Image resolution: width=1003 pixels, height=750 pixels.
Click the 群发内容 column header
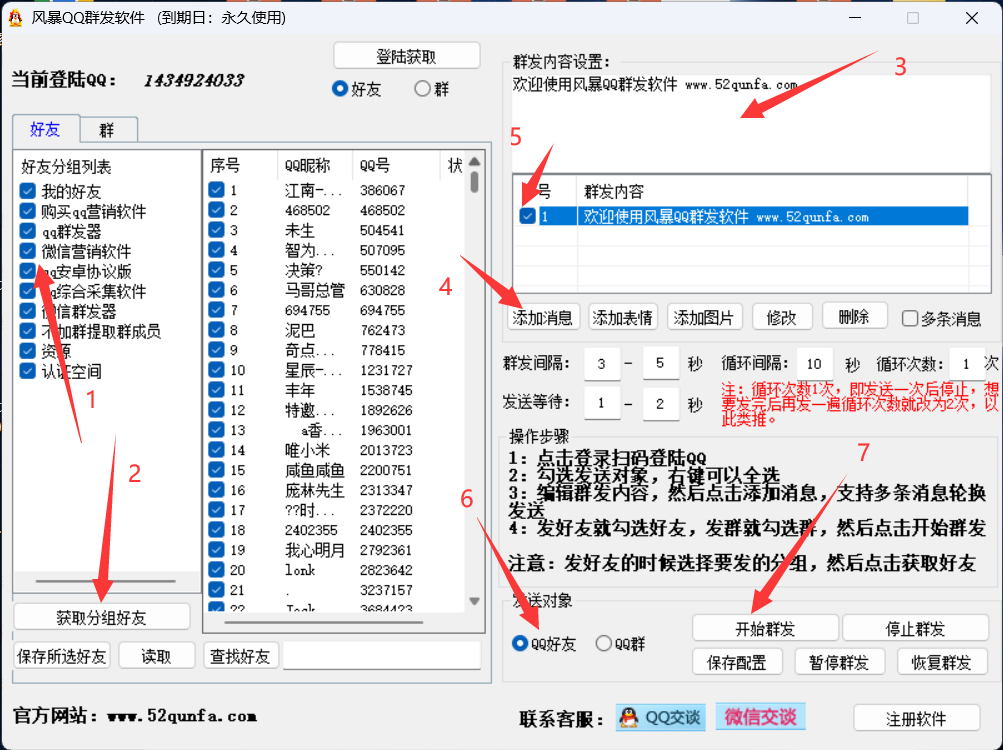(x=771, y=191)
